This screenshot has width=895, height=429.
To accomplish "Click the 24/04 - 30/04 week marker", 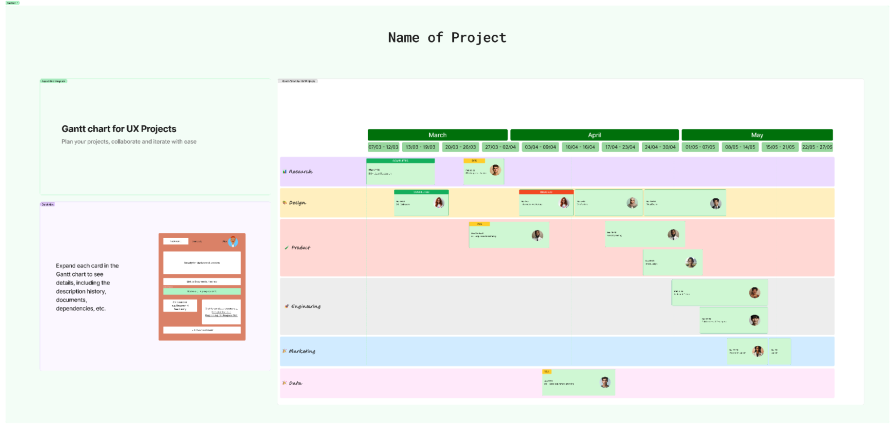I will pyautogui.click(x=659, y=147).
